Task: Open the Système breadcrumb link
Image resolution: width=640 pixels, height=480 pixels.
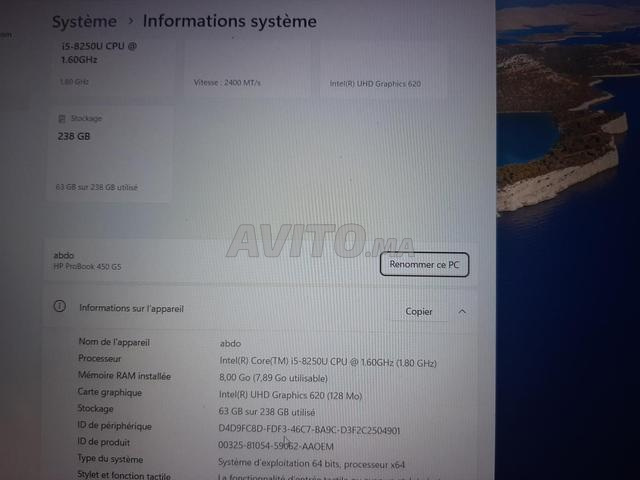Action: click(84, 22)
